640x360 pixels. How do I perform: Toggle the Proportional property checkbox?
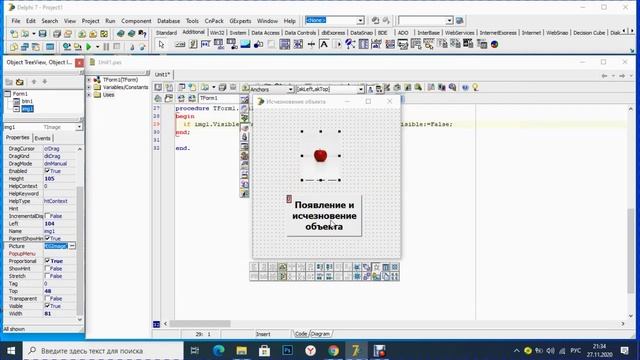pyautogui.click(x=47, y=261)
